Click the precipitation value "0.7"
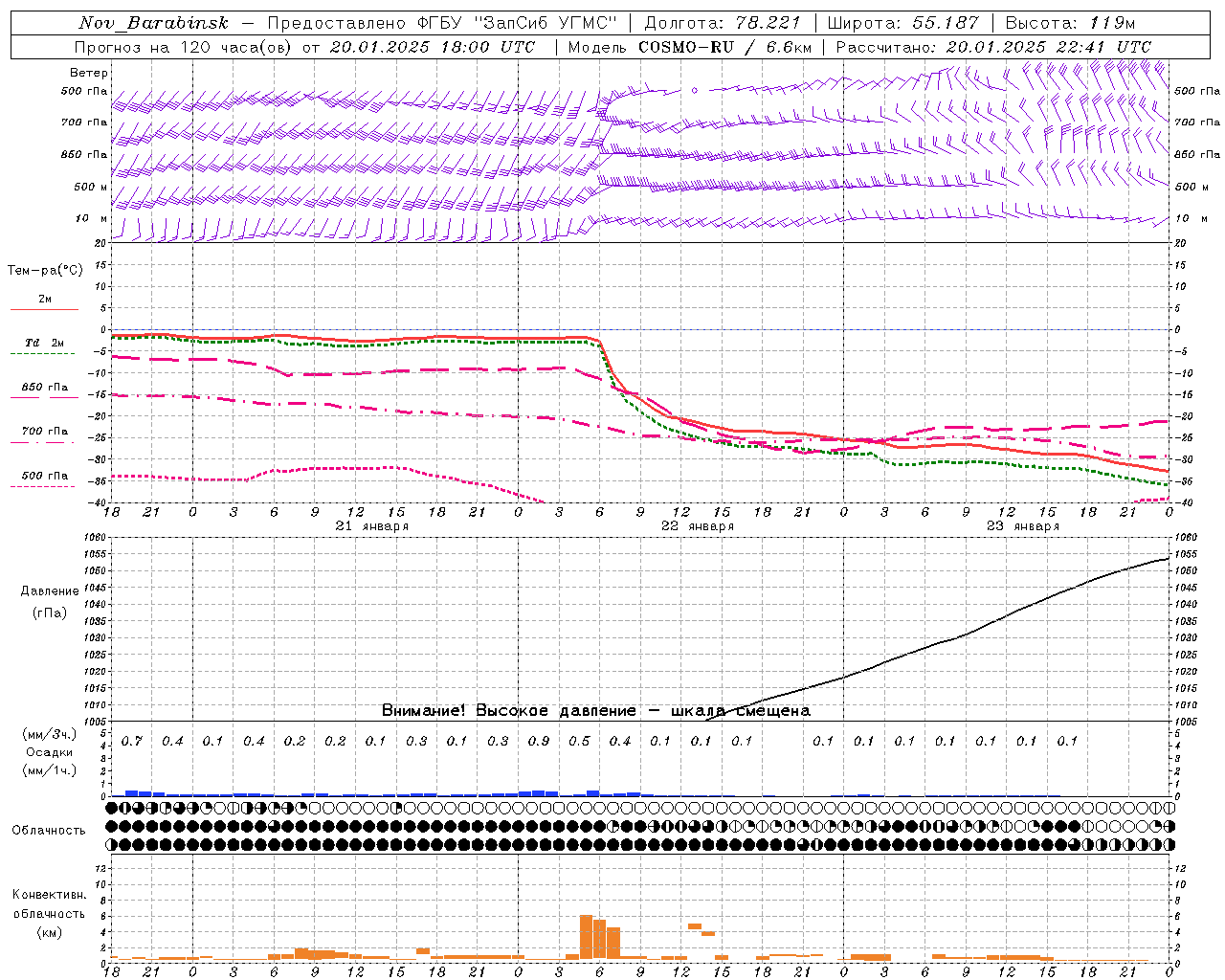 coord(132,742)
